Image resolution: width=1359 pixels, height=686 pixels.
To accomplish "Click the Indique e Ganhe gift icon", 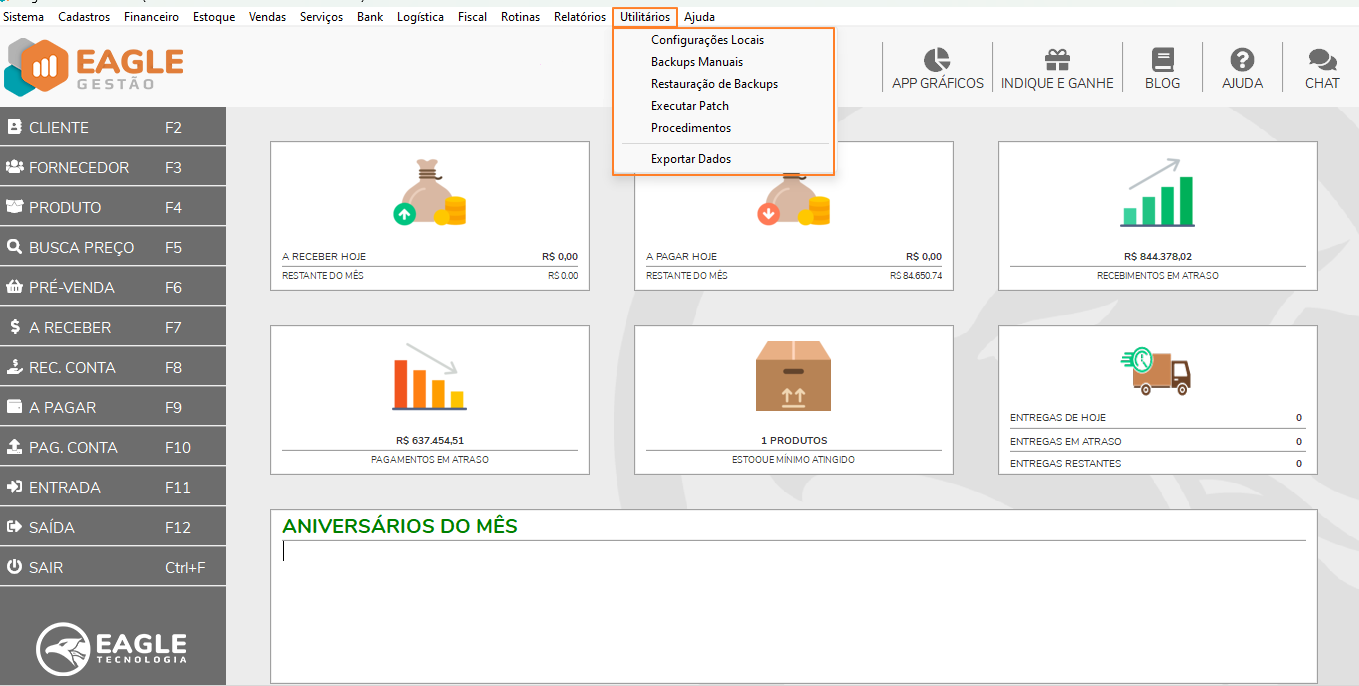I will click(x=1057, y=60).
